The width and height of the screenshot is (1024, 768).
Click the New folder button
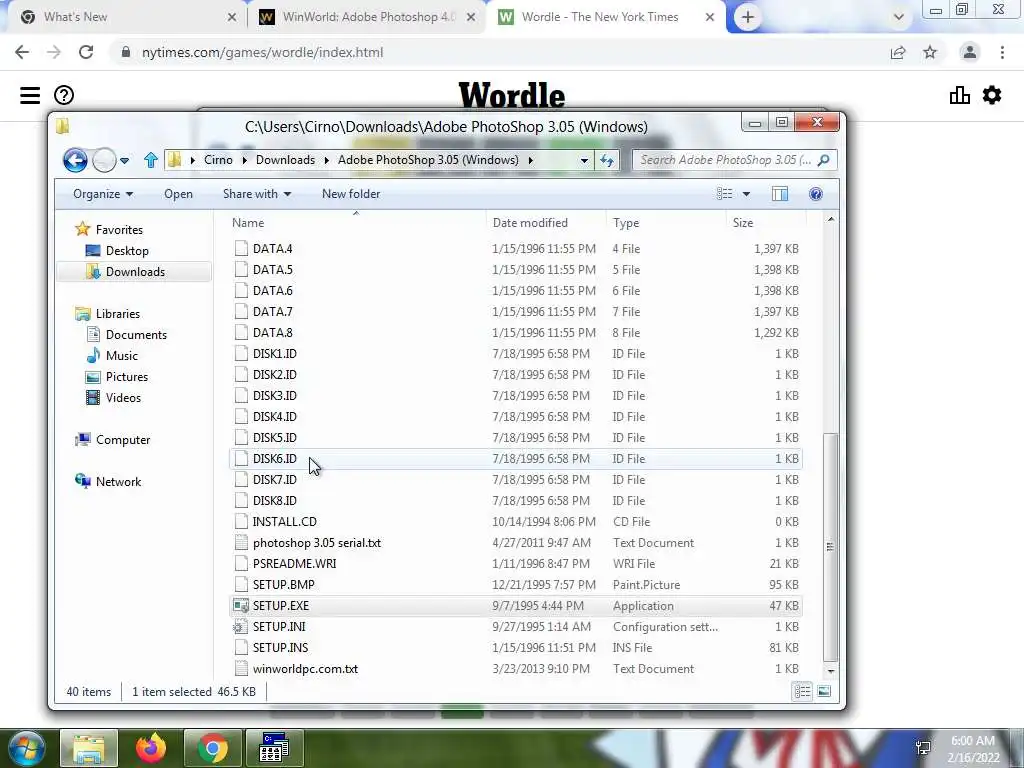pyautogui.click(x=351, y=194)
